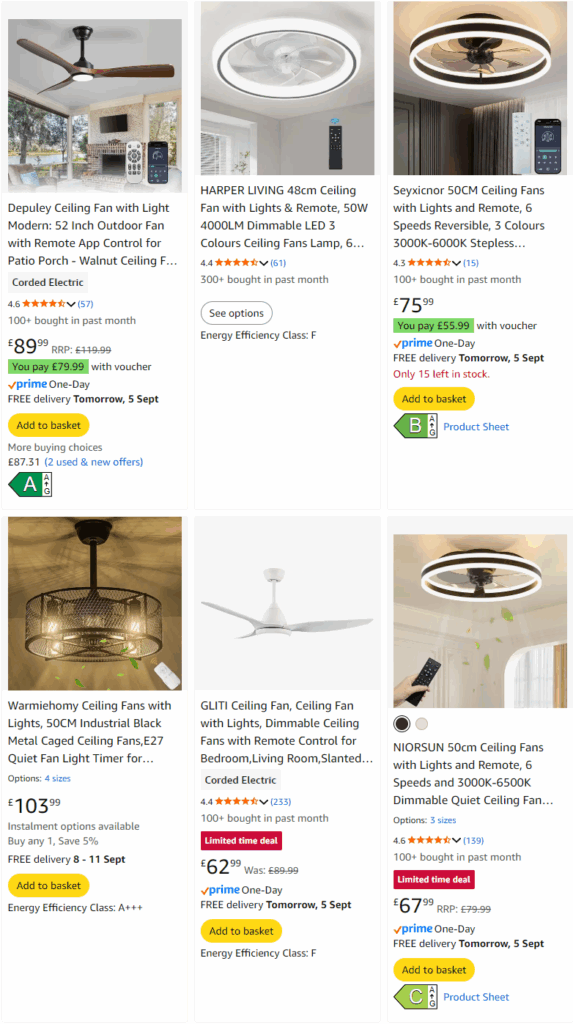
Task: Click the Seyxicnor fan star rating icons
Action: [429, 263]
